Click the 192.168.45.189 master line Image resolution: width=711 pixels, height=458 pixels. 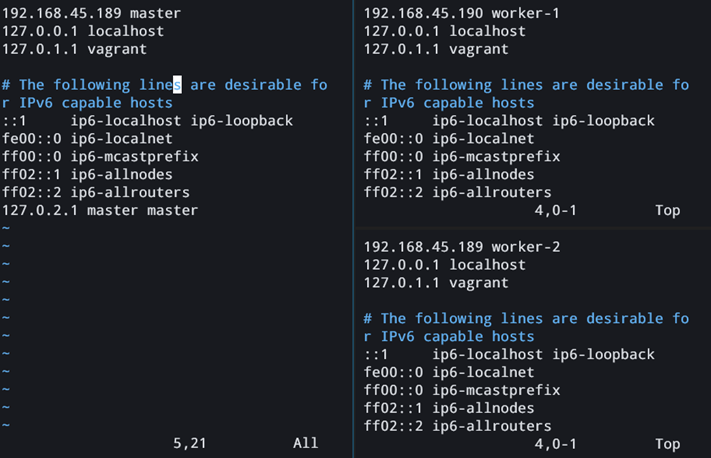(87, 13)
